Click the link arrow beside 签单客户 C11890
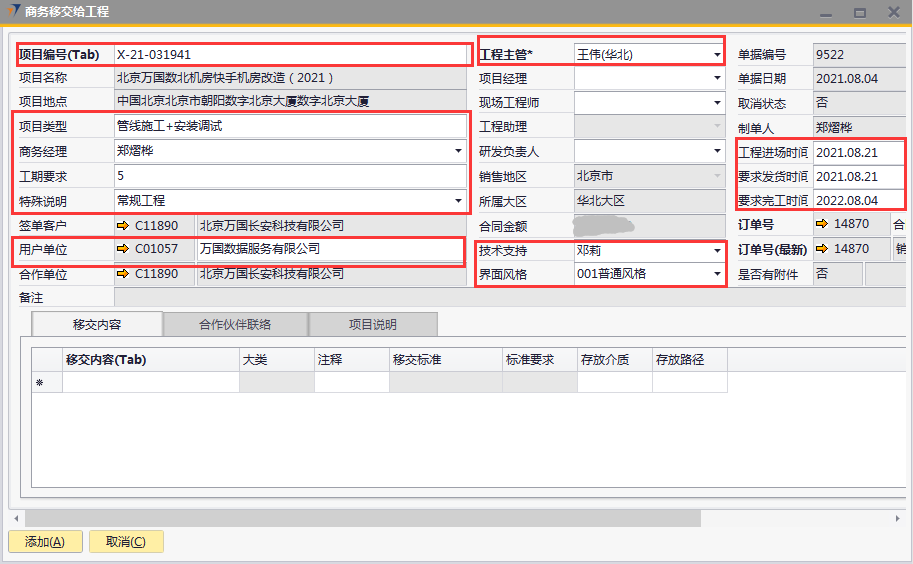Viewport: 913px width, 564px height. [x=123, y=226]
